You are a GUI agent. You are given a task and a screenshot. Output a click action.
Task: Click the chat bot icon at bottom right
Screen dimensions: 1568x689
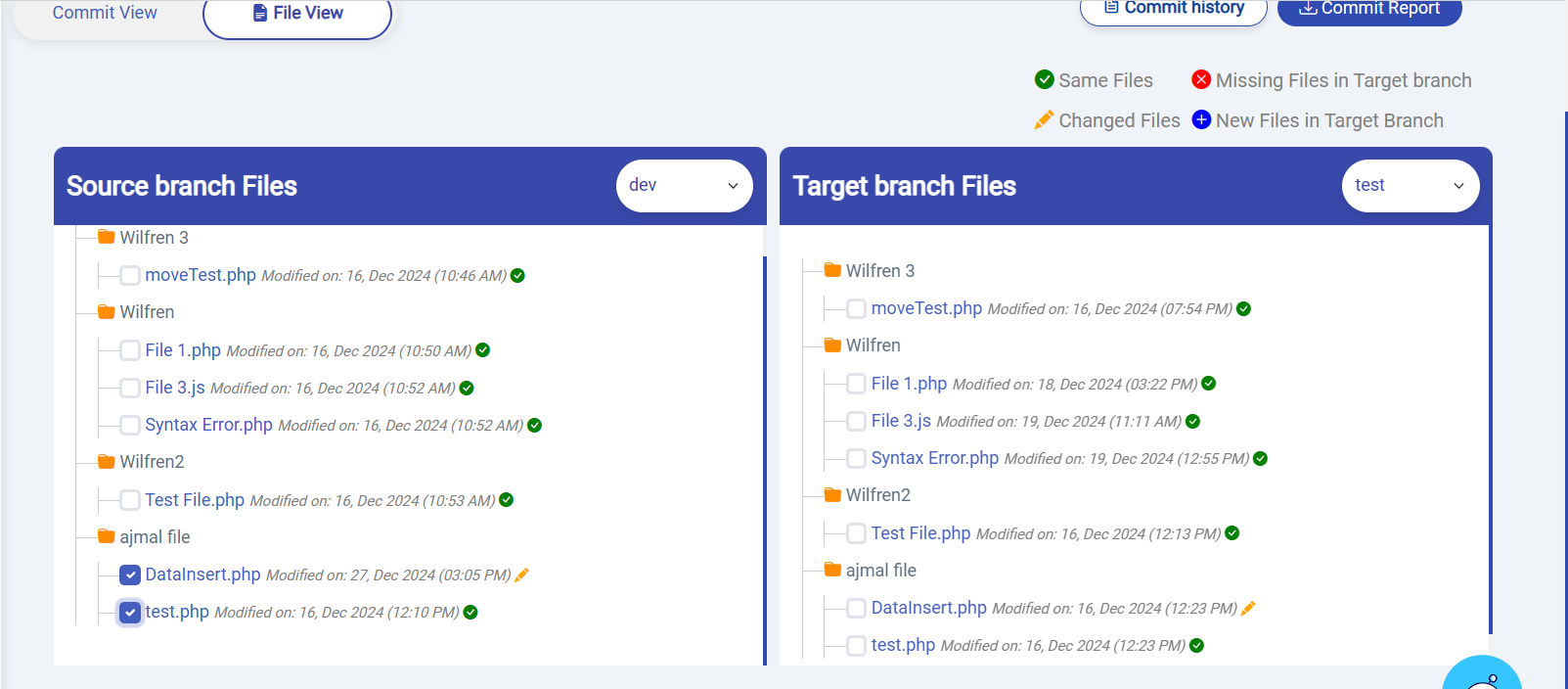click(x=1482, y=677)
